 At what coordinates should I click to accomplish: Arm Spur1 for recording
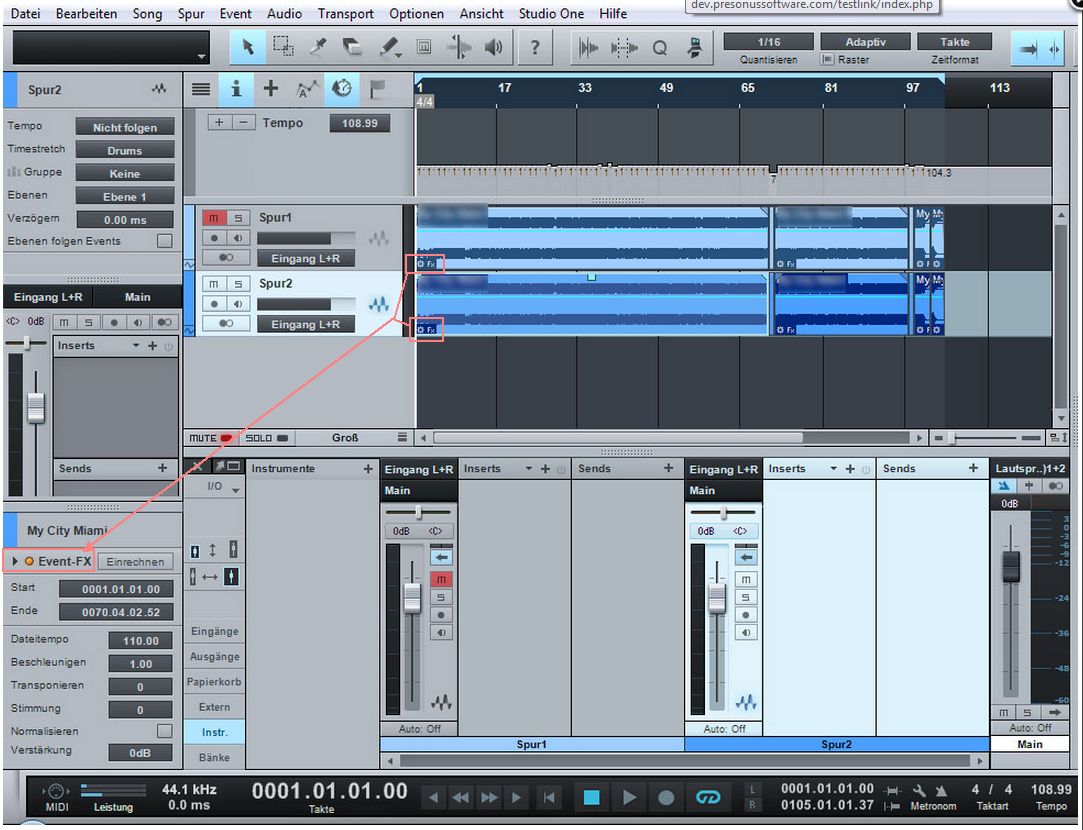[214, 238]
